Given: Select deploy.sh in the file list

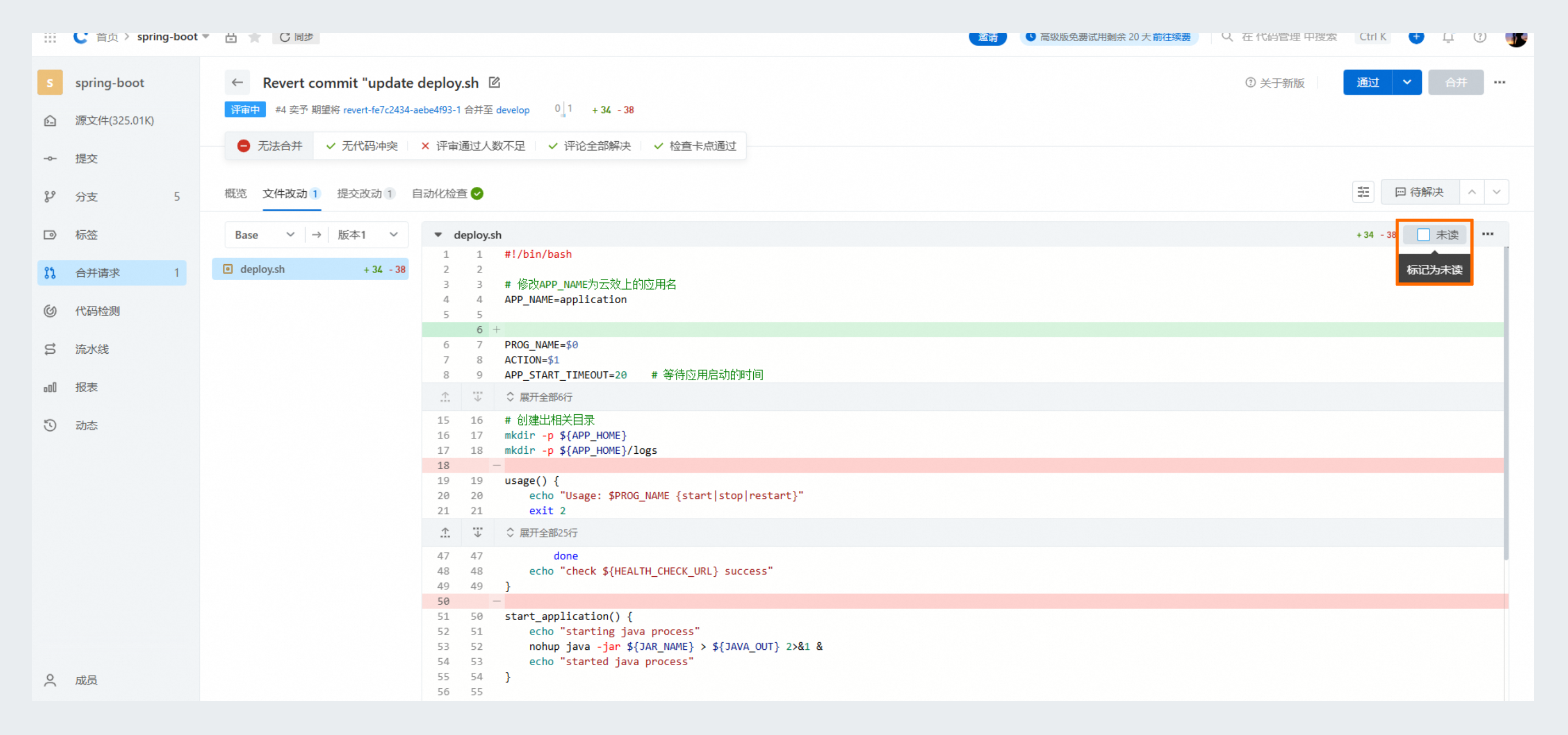Looking at the screenshot, I should (310, 269).
